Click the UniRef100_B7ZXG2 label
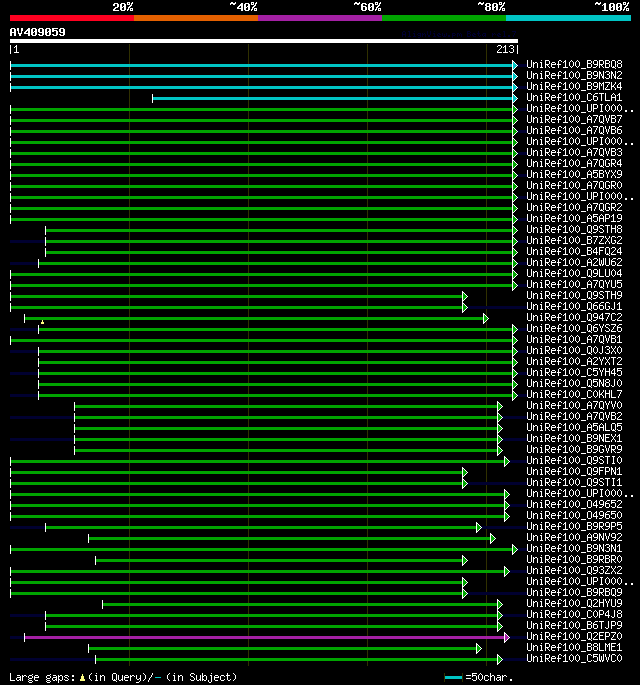This screenshot has width=640, height=685. click(574, 240)
